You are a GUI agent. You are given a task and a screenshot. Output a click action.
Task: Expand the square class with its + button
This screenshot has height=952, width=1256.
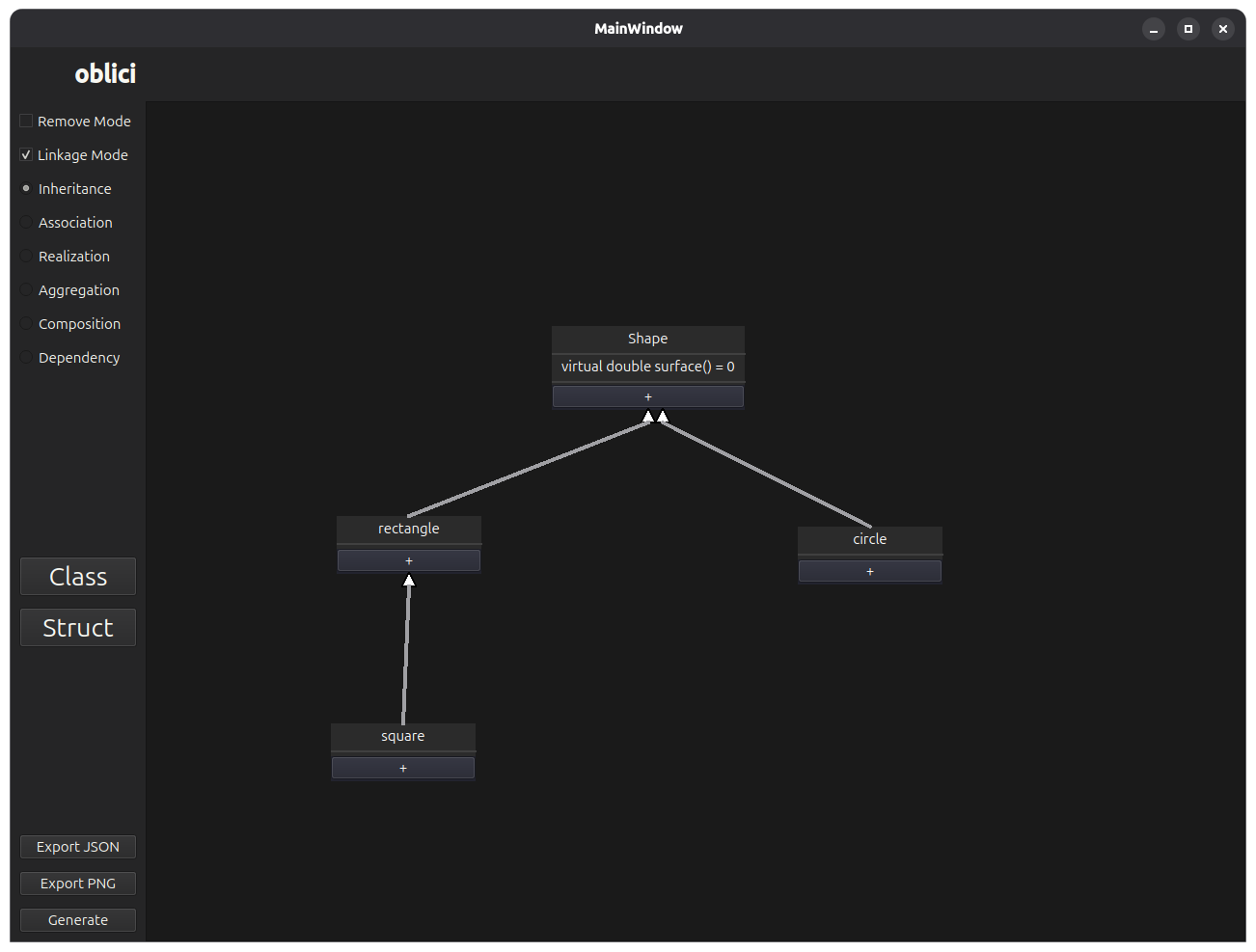click(402, 767)
